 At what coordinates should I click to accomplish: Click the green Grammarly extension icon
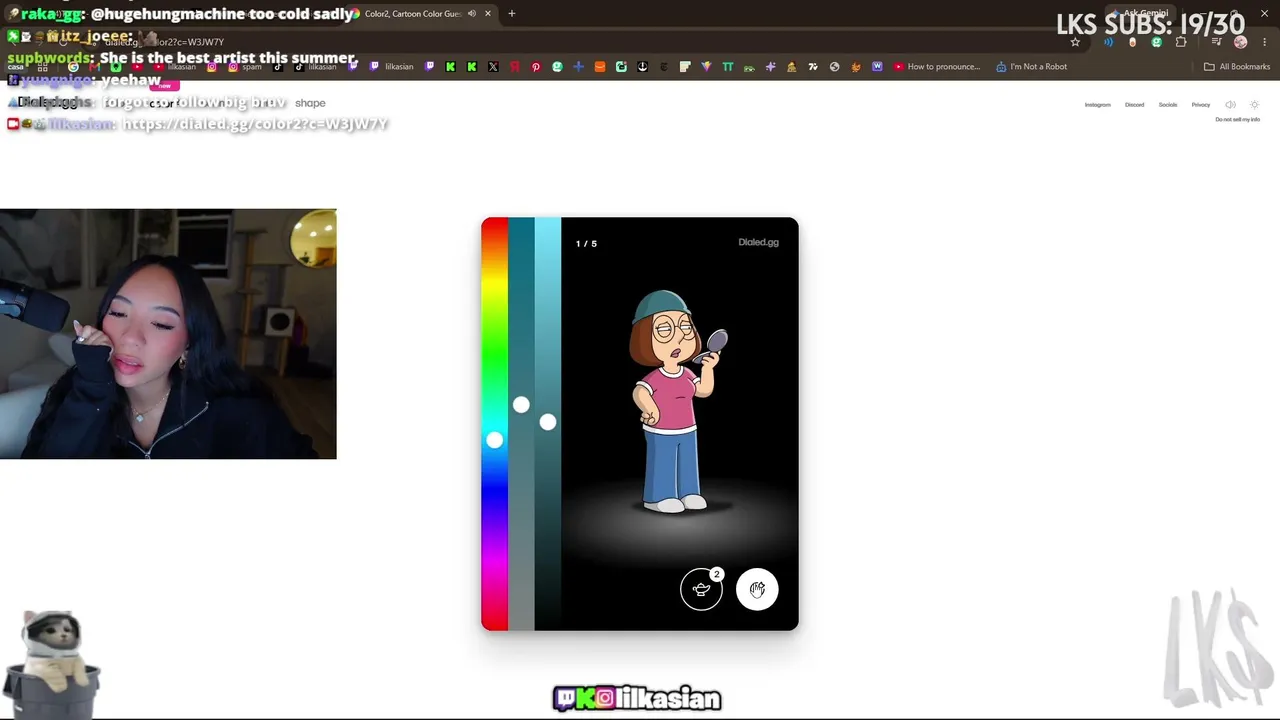pyautogui.click(x=1157, y=42)
